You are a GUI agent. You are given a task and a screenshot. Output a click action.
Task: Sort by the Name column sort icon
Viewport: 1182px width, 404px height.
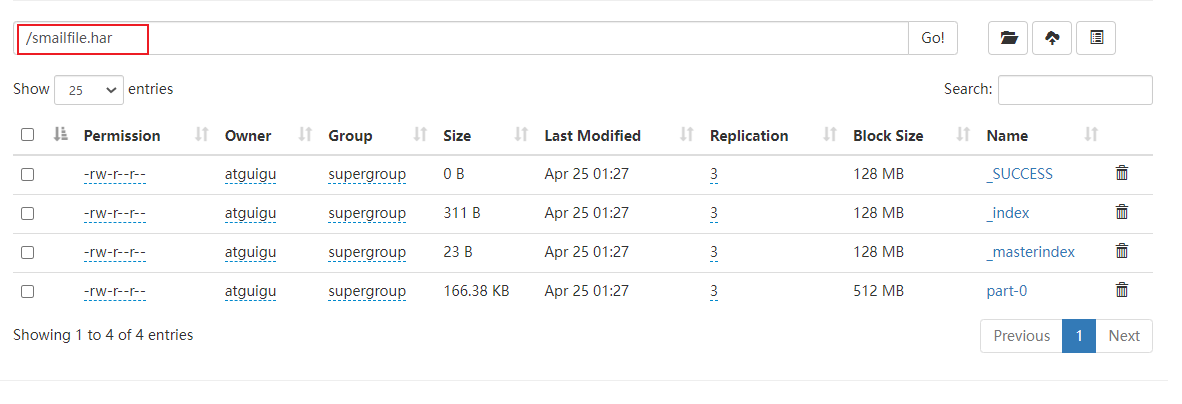coord(1091,135)
